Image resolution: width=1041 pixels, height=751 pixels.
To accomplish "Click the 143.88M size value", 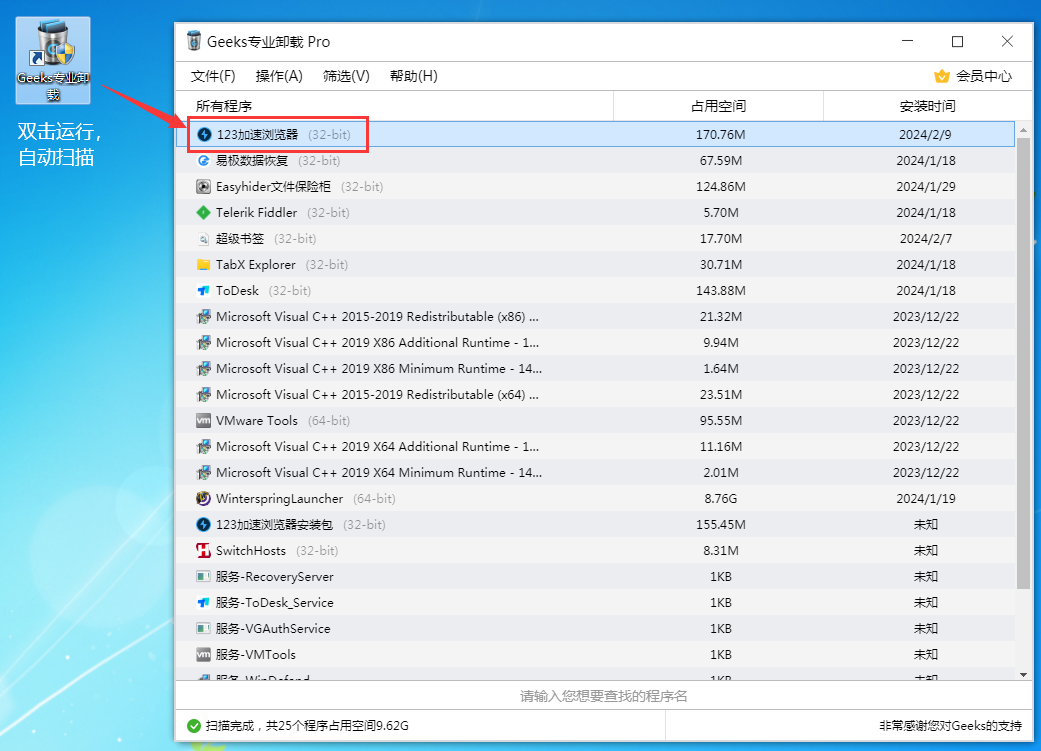I will (x=721, y=290).
